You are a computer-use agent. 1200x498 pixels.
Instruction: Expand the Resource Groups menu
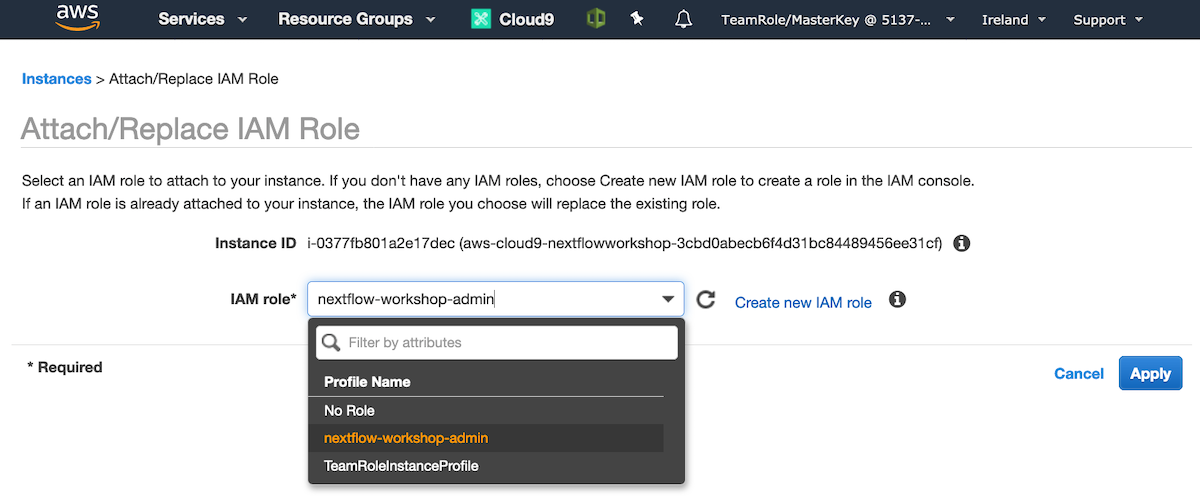click(356, 19)
